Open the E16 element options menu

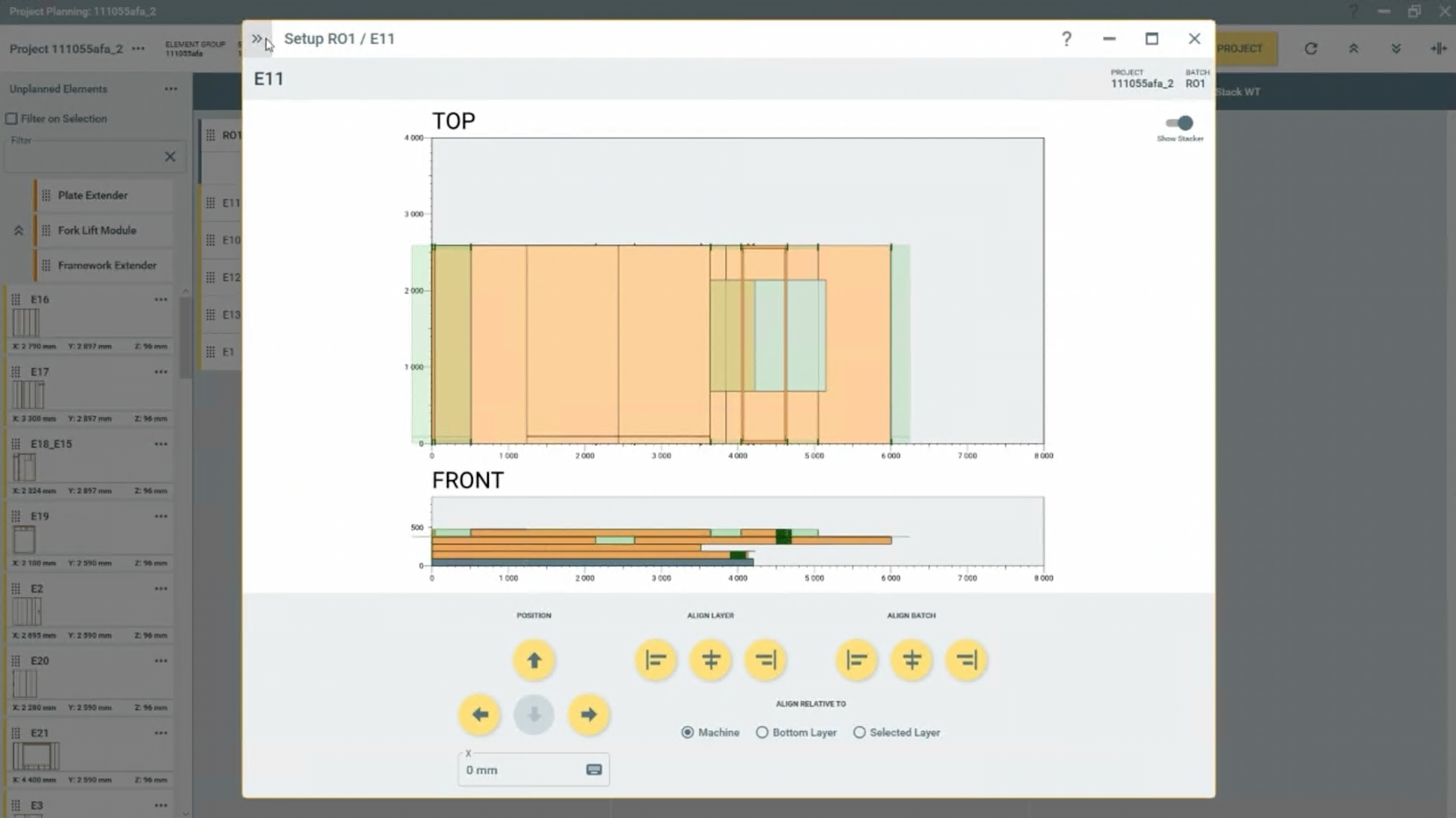click(x=161, y=299)
